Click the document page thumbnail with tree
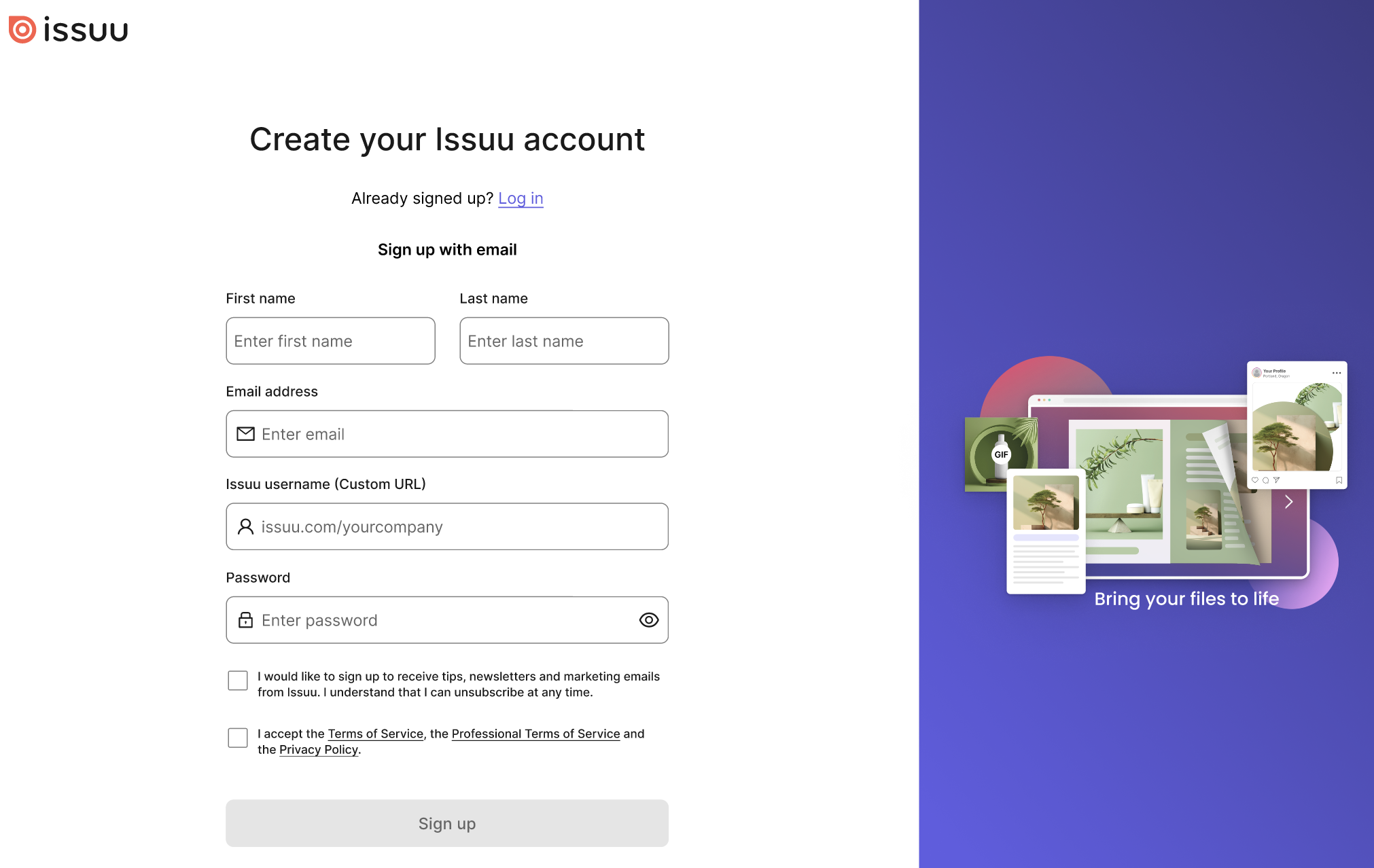The height and width of the screenshot is (868, 1374). [1046, 531]
